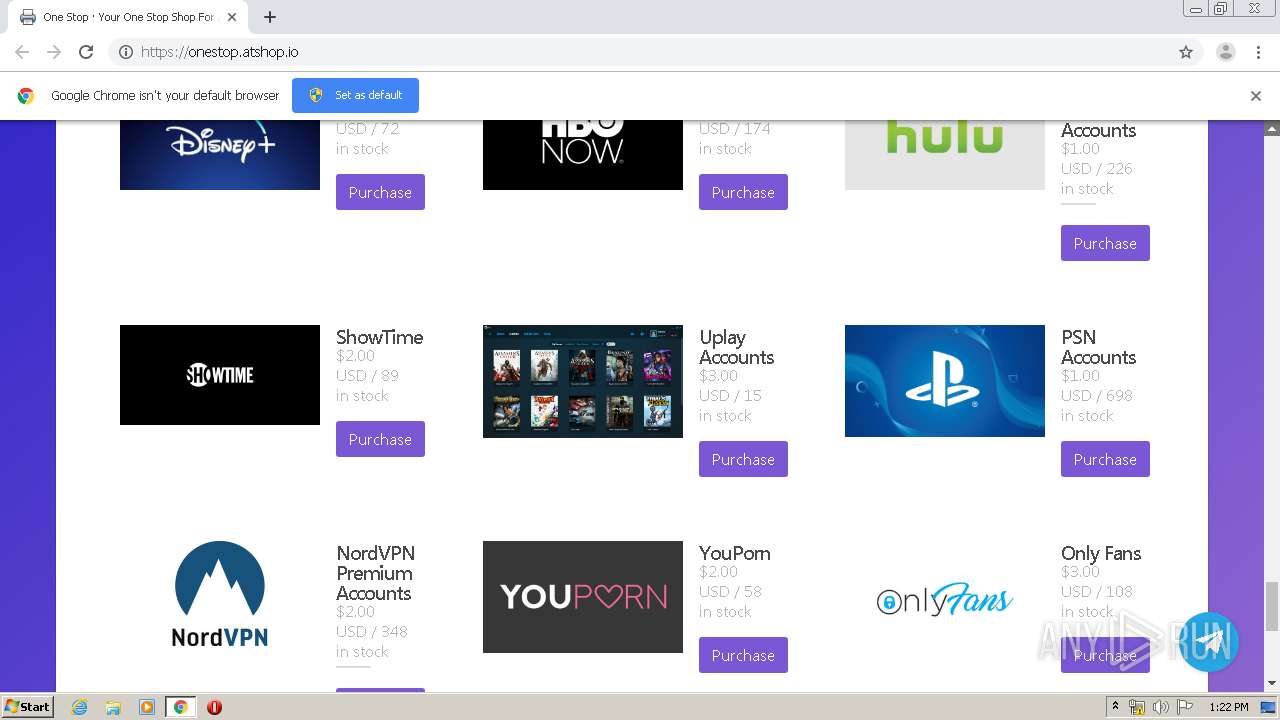
Task: Purchase the Hulu account
Action: point(1105,243)
